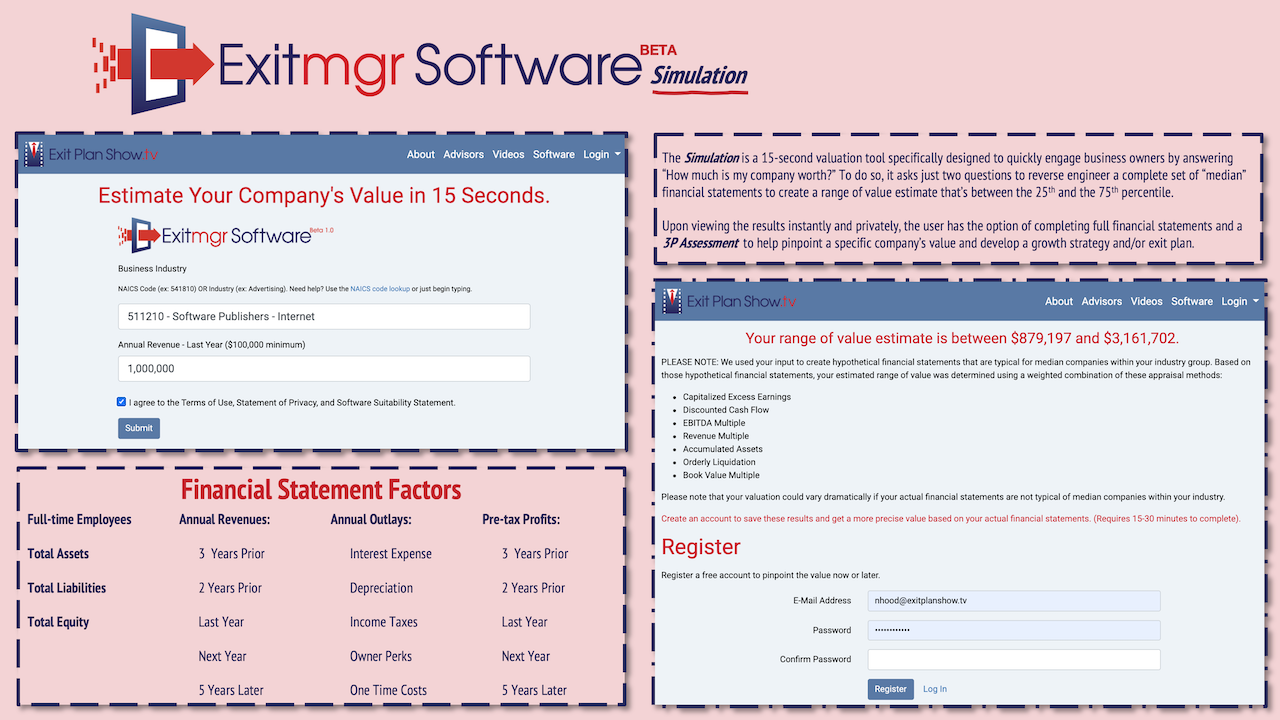
Task: Focus the Annual Revenue field showing 1,000,000
Action: coord(324,369)
